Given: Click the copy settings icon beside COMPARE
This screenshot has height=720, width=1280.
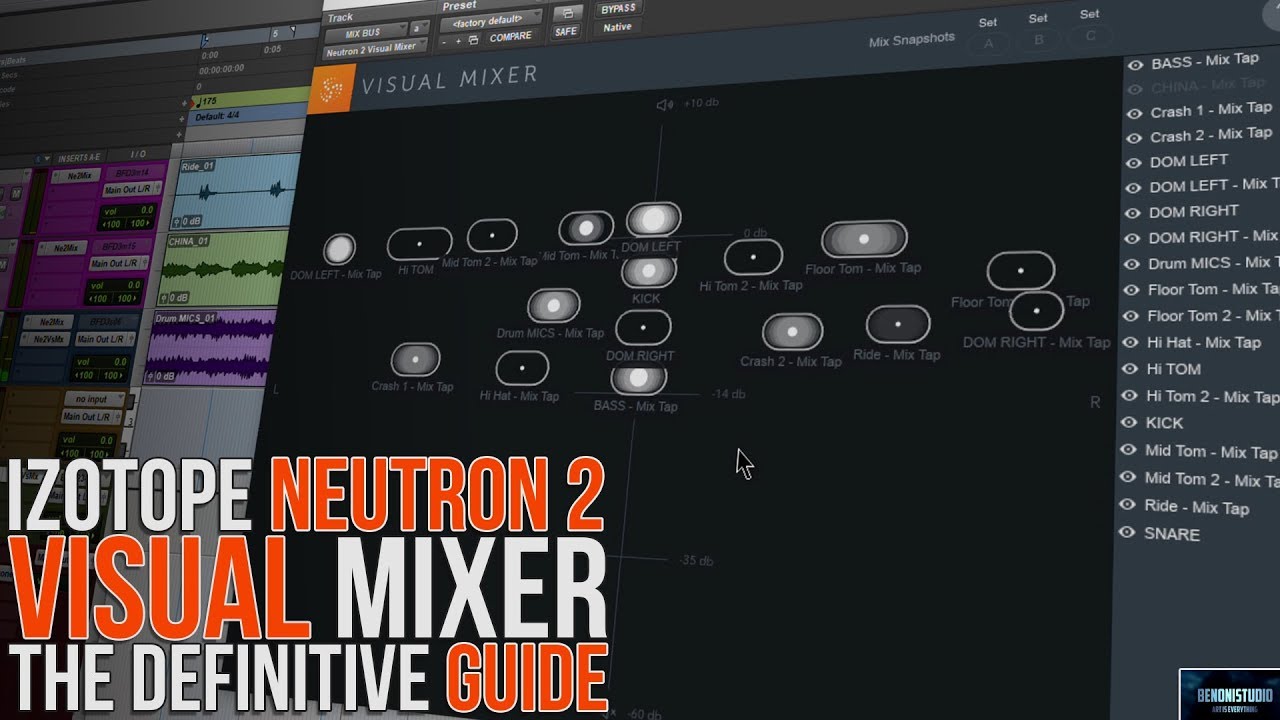Looking at the screenshot, I should coord(474,39).
